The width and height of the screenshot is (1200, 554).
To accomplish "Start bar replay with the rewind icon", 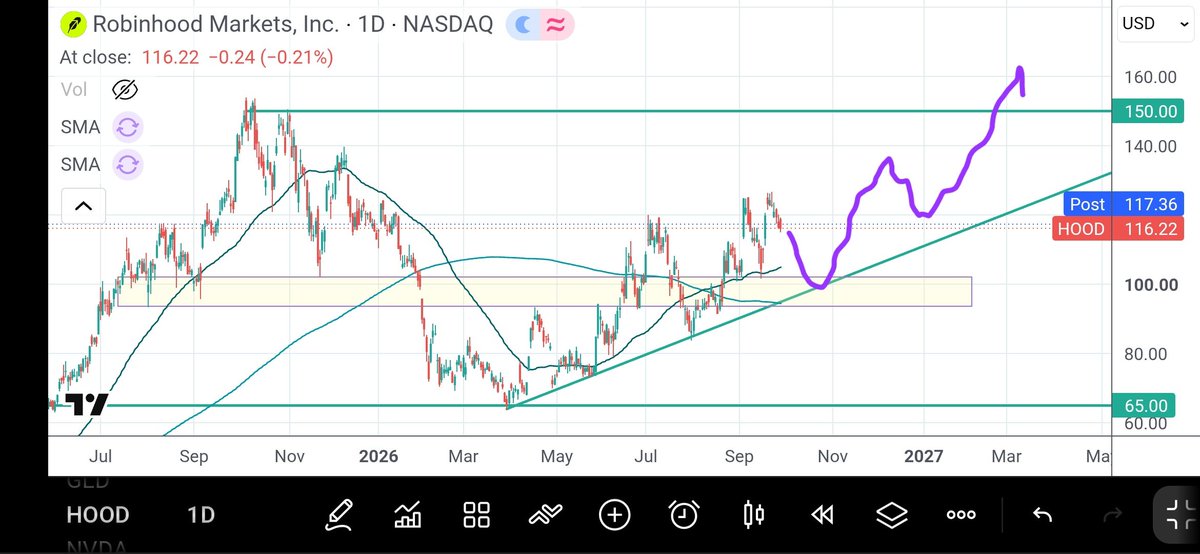I will 822,515.
